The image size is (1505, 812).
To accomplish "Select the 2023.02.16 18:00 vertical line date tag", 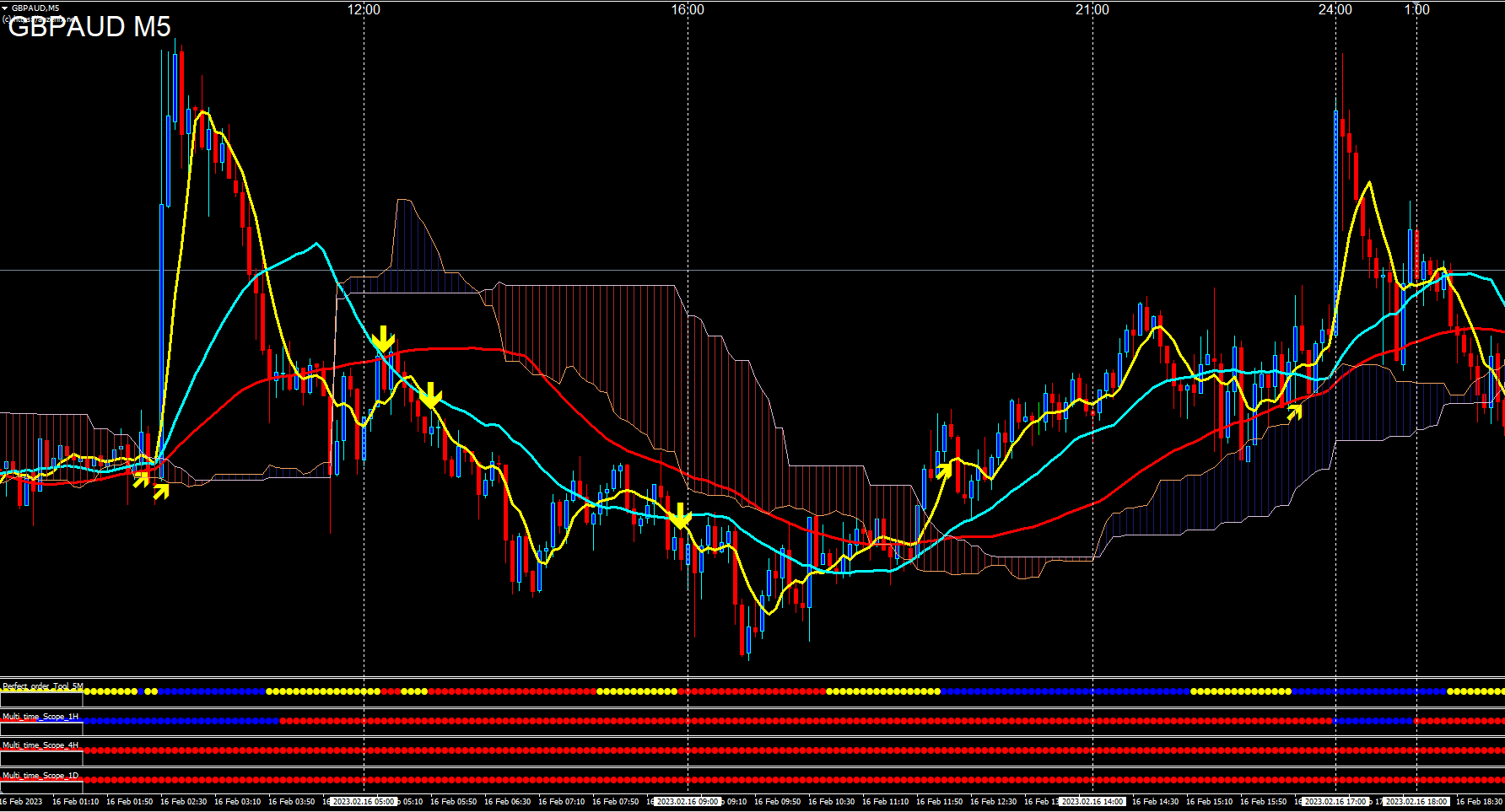I will tap(1417, 802).
